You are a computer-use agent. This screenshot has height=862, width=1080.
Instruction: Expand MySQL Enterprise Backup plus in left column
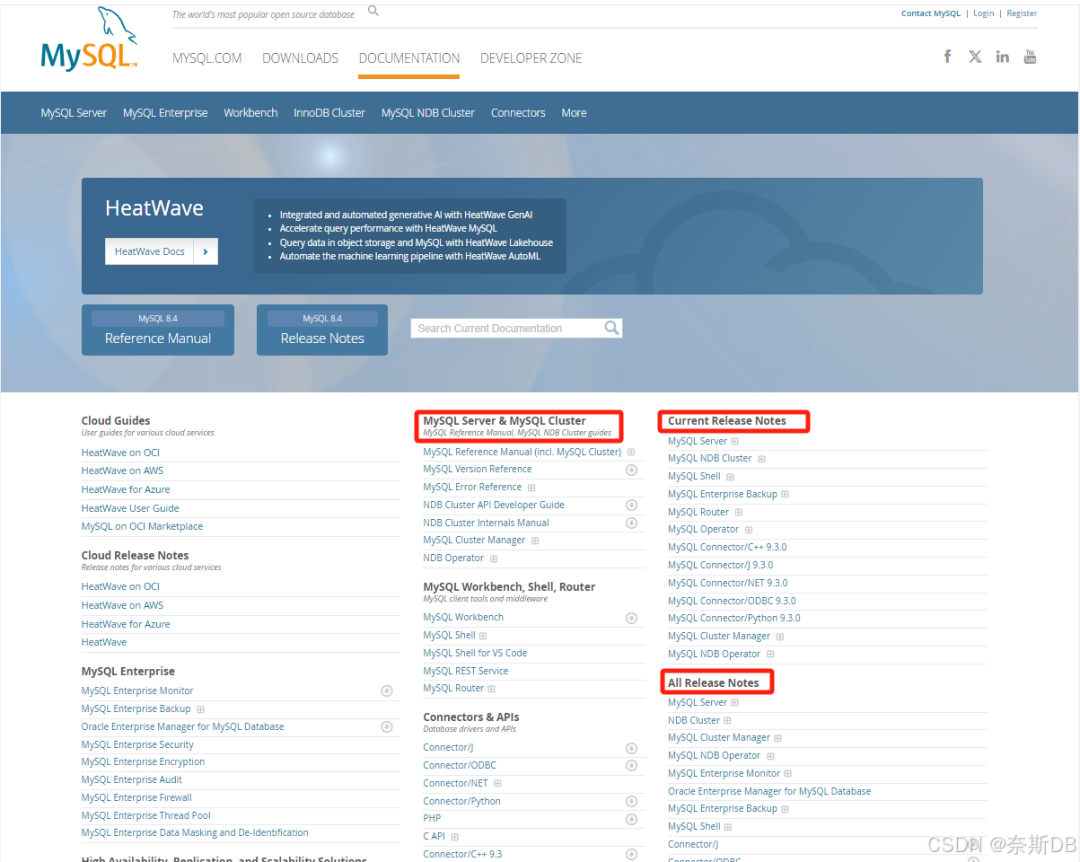(200, 710)
